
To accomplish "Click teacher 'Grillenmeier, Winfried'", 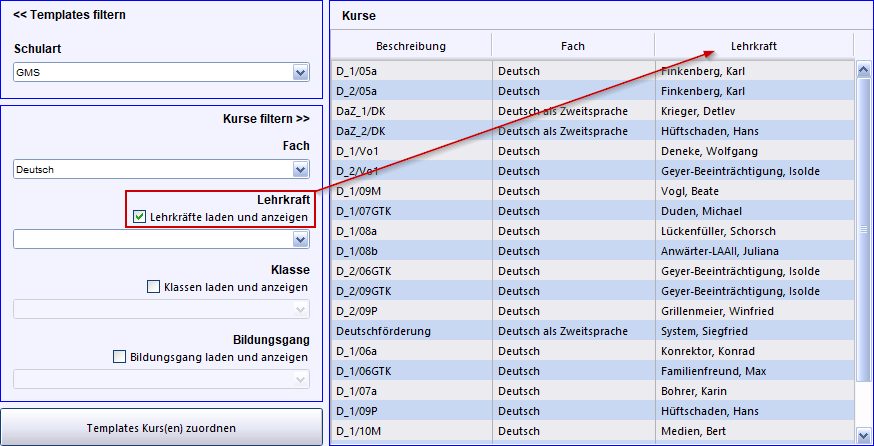I will tap(717, 311).
